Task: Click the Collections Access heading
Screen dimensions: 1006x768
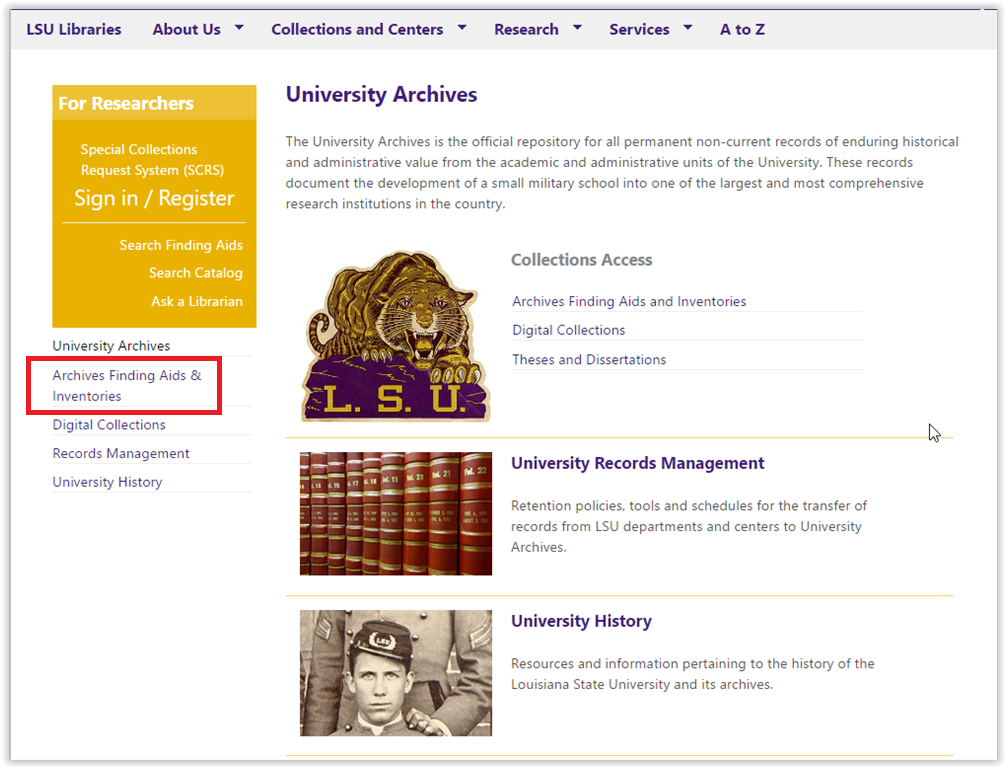Action: point(581,260)
